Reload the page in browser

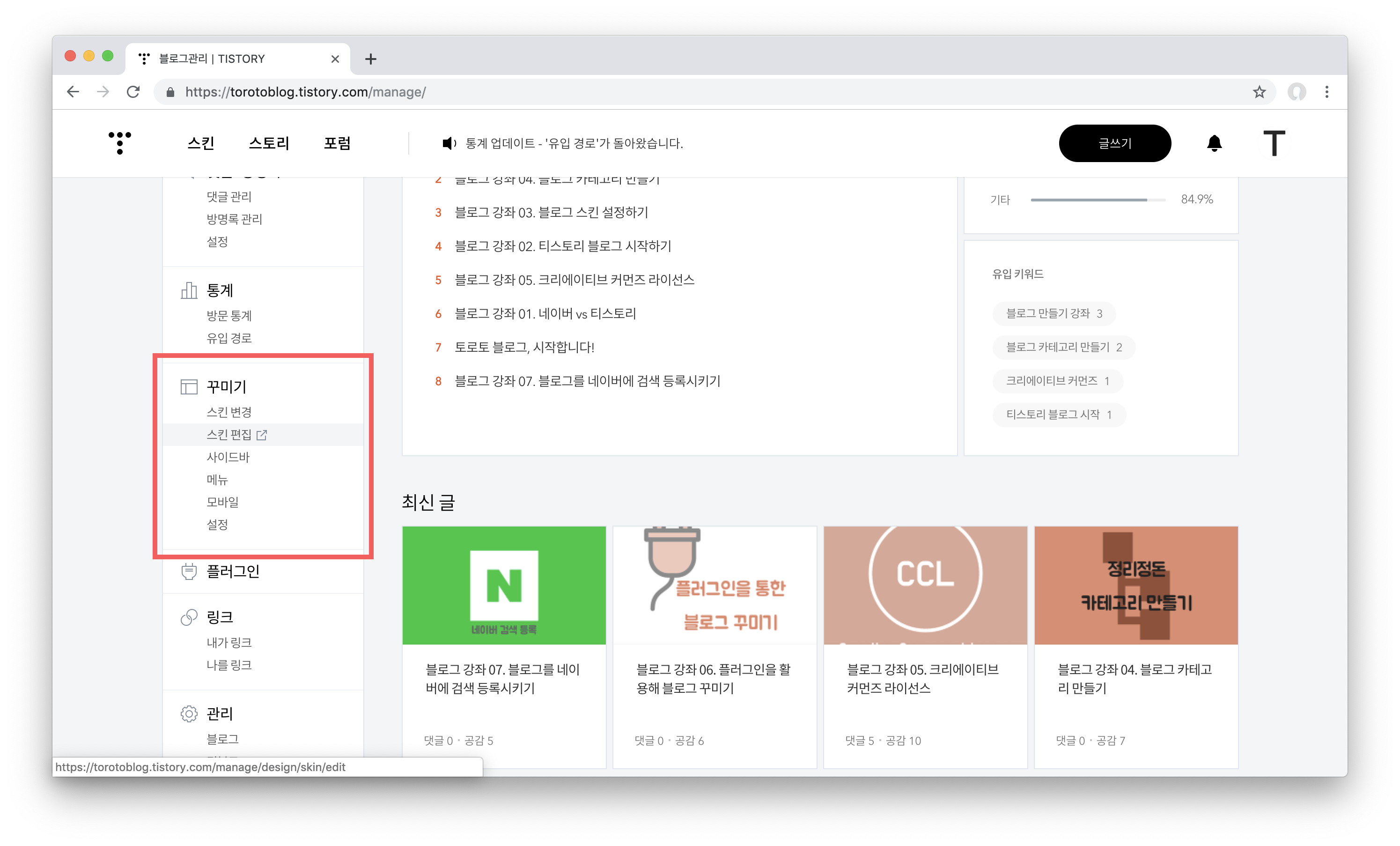(133, 92)
